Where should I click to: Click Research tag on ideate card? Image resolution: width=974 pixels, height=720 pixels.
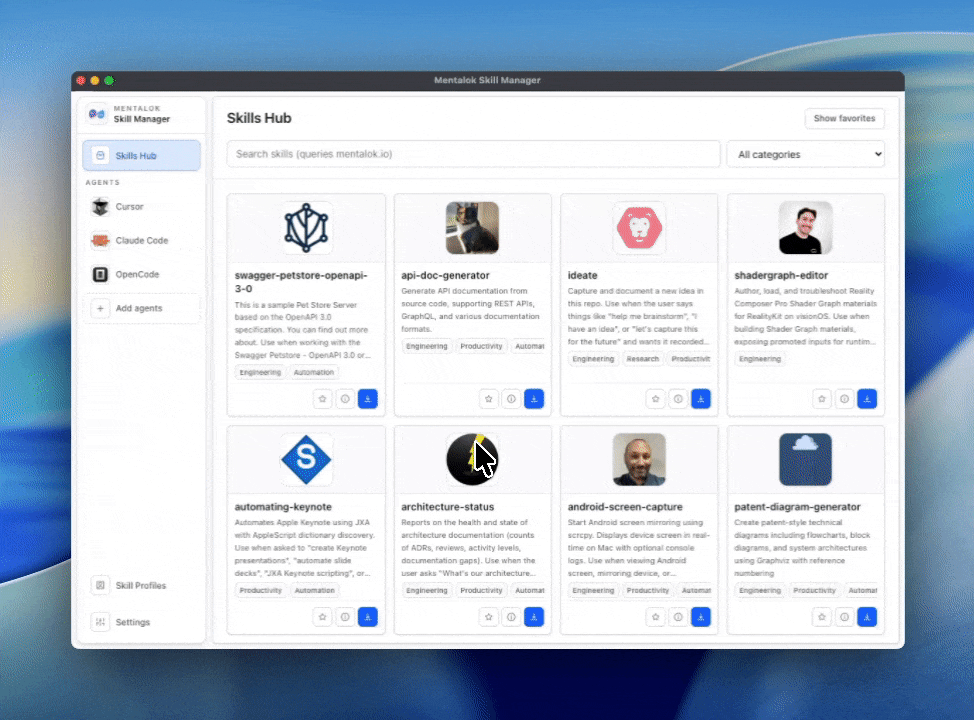[642, 358]
